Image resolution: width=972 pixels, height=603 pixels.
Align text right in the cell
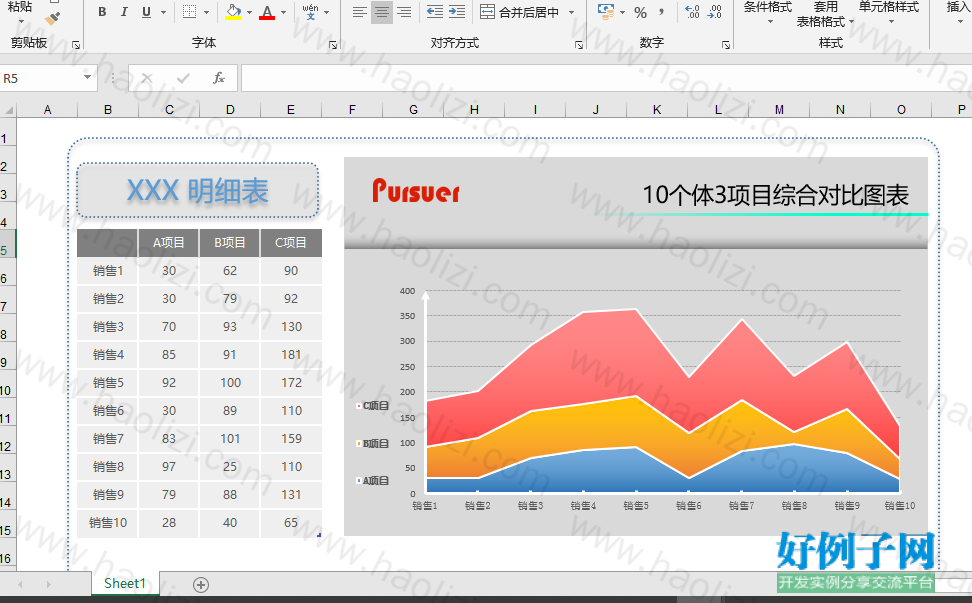point(404,12)
